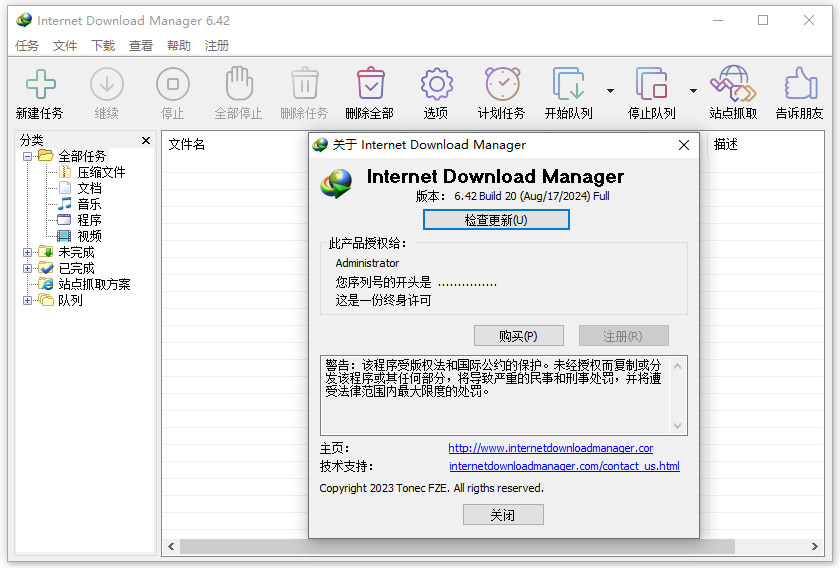
Task: Click the 删除任务 trash icon
Action: [304, 84]
